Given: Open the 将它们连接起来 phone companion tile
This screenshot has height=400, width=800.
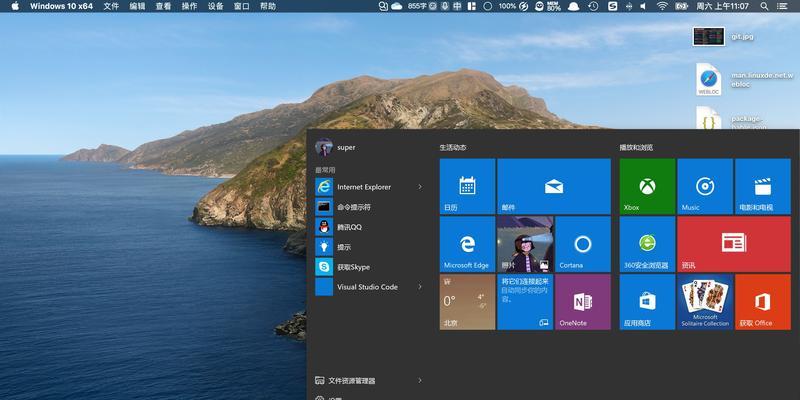Looking at the screenshot, I should [x=525, y=302].
